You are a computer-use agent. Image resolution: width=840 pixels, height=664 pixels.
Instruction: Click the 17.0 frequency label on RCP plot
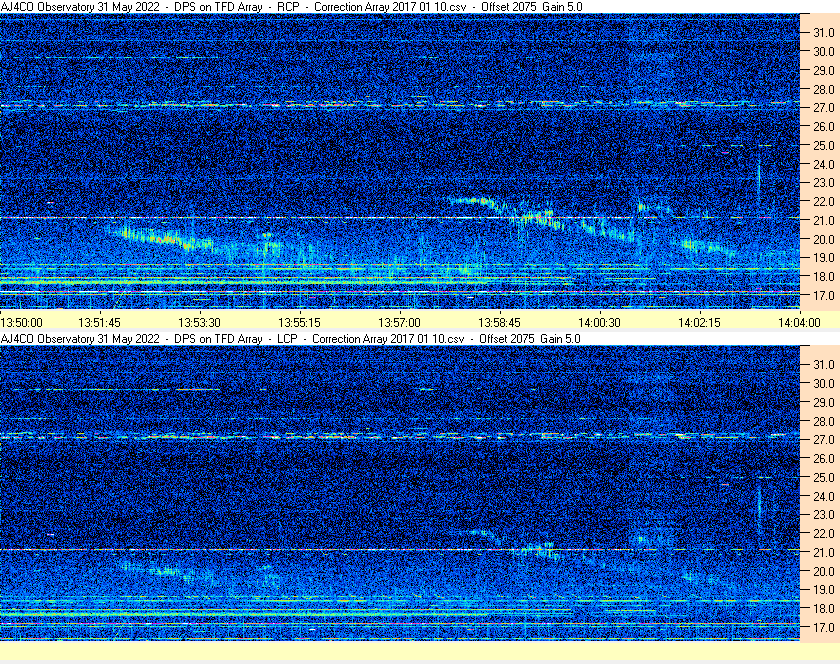pyautogui.click(x=824, y=295)
